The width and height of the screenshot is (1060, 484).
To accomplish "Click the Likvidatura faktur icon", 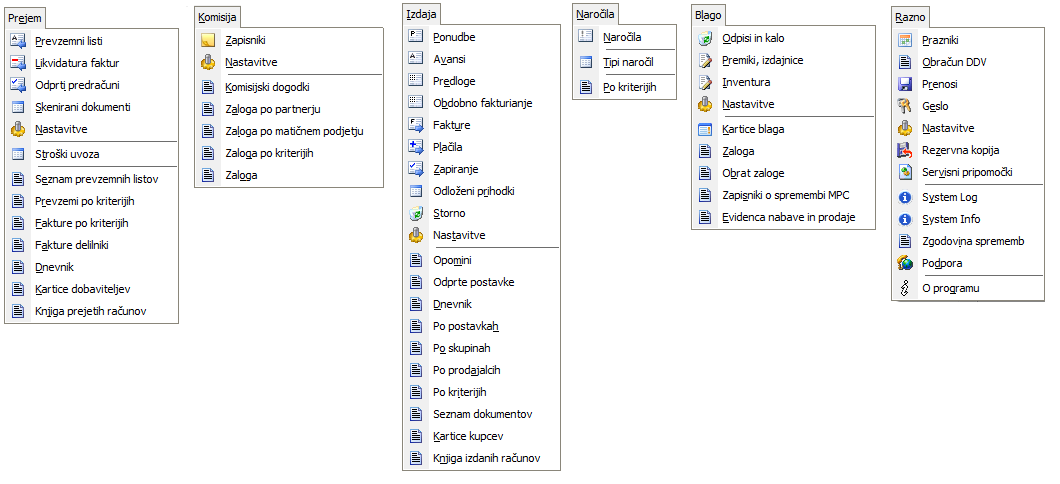I will (x=18, y=63).
